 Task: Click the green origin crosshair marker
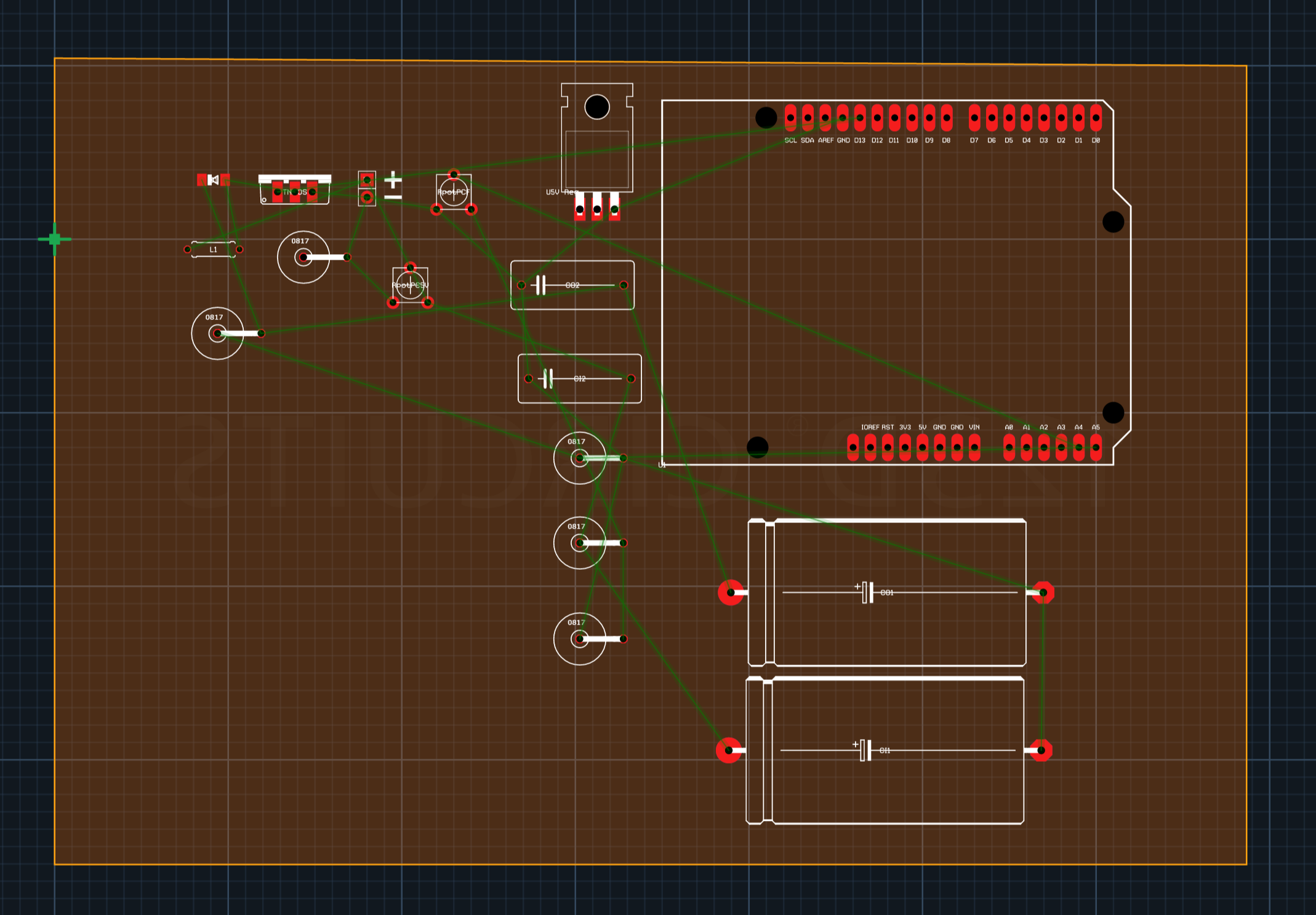tap(55, 239)
